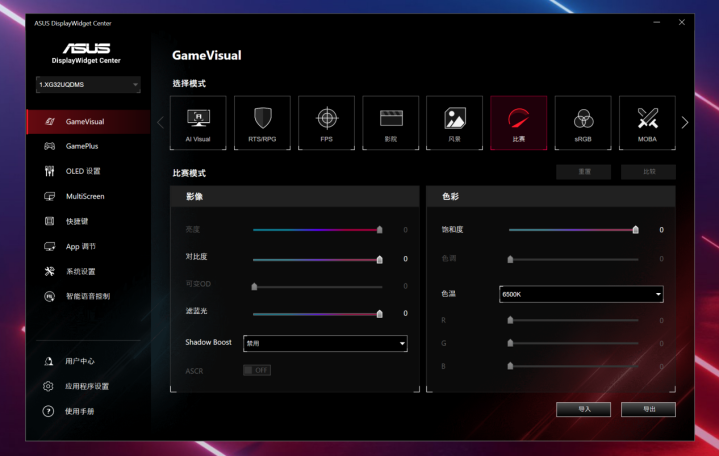
Task: Pick the 影院 cinema mode
Action: coord(390,122)
